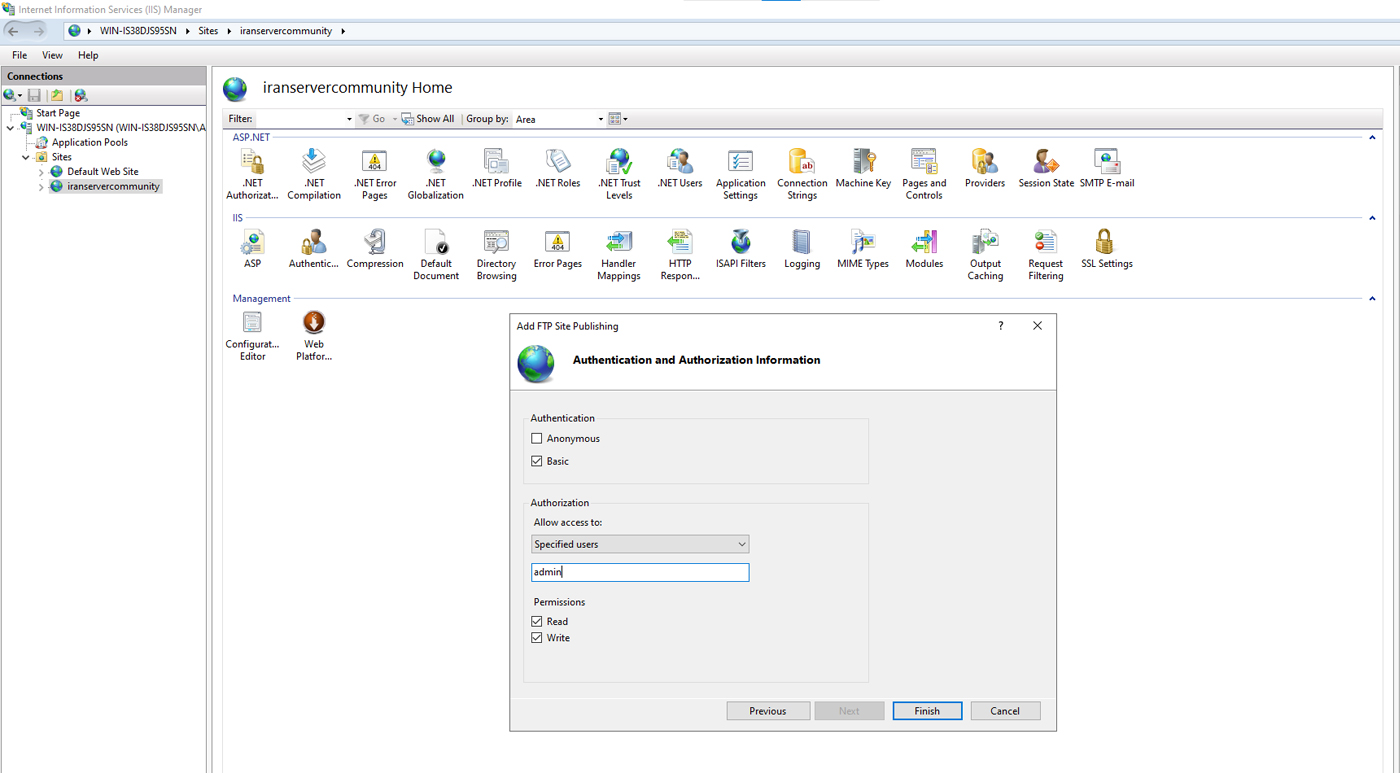
Task: Uncheck the Basic authentication checkbox
Action: click(x=537, y=462)
